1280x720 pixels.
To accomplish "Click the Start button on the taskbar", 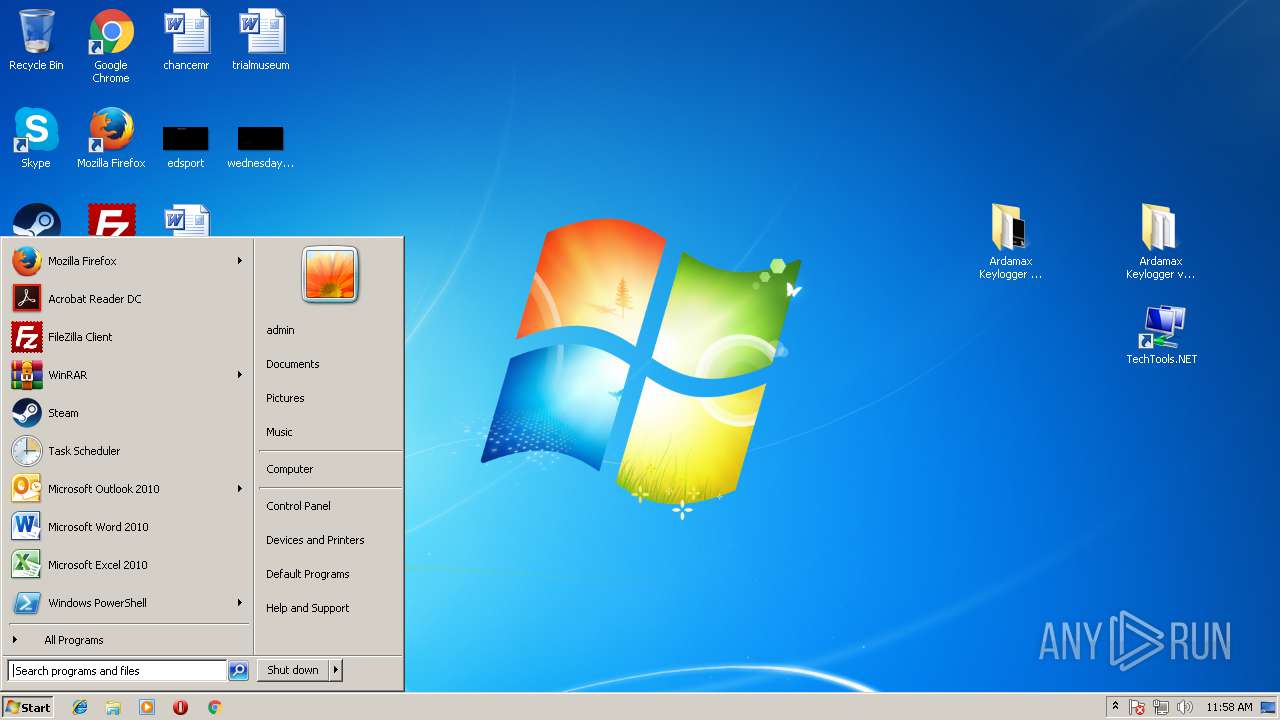I will 28,707.
